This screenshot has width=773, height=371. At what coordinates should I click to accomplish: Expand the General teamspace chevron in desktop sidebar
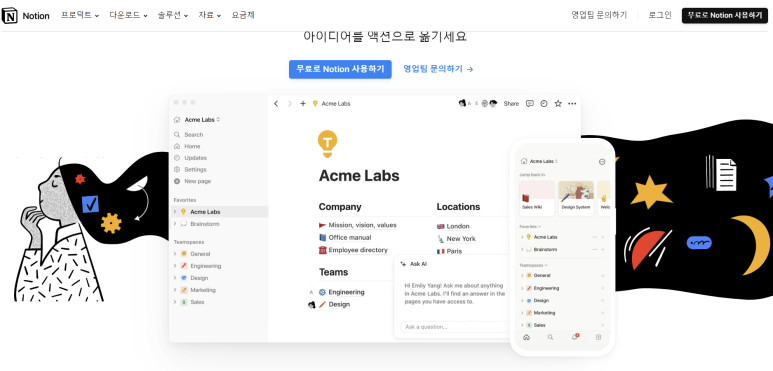pyautogui.click(x=175, y=254)
